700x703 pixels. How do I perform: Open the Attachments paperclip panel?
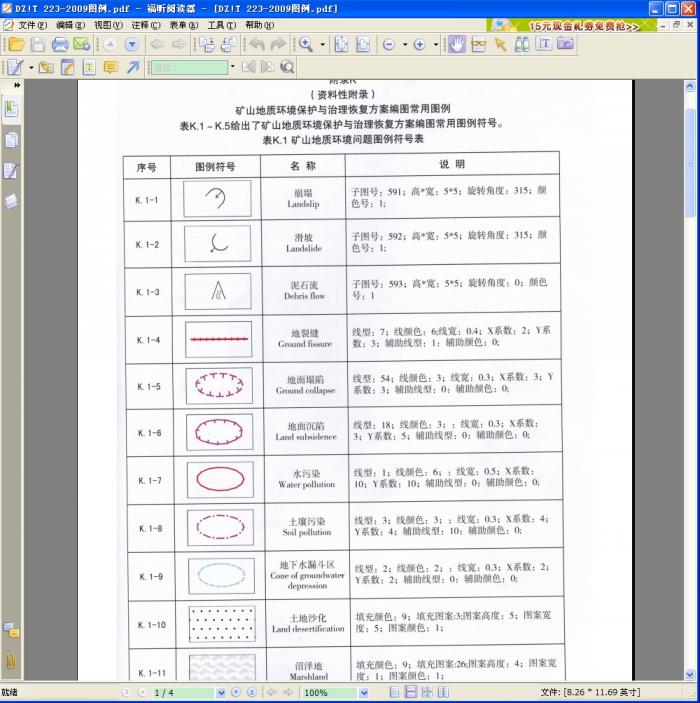pyautogui.click(x=11, y=661)
